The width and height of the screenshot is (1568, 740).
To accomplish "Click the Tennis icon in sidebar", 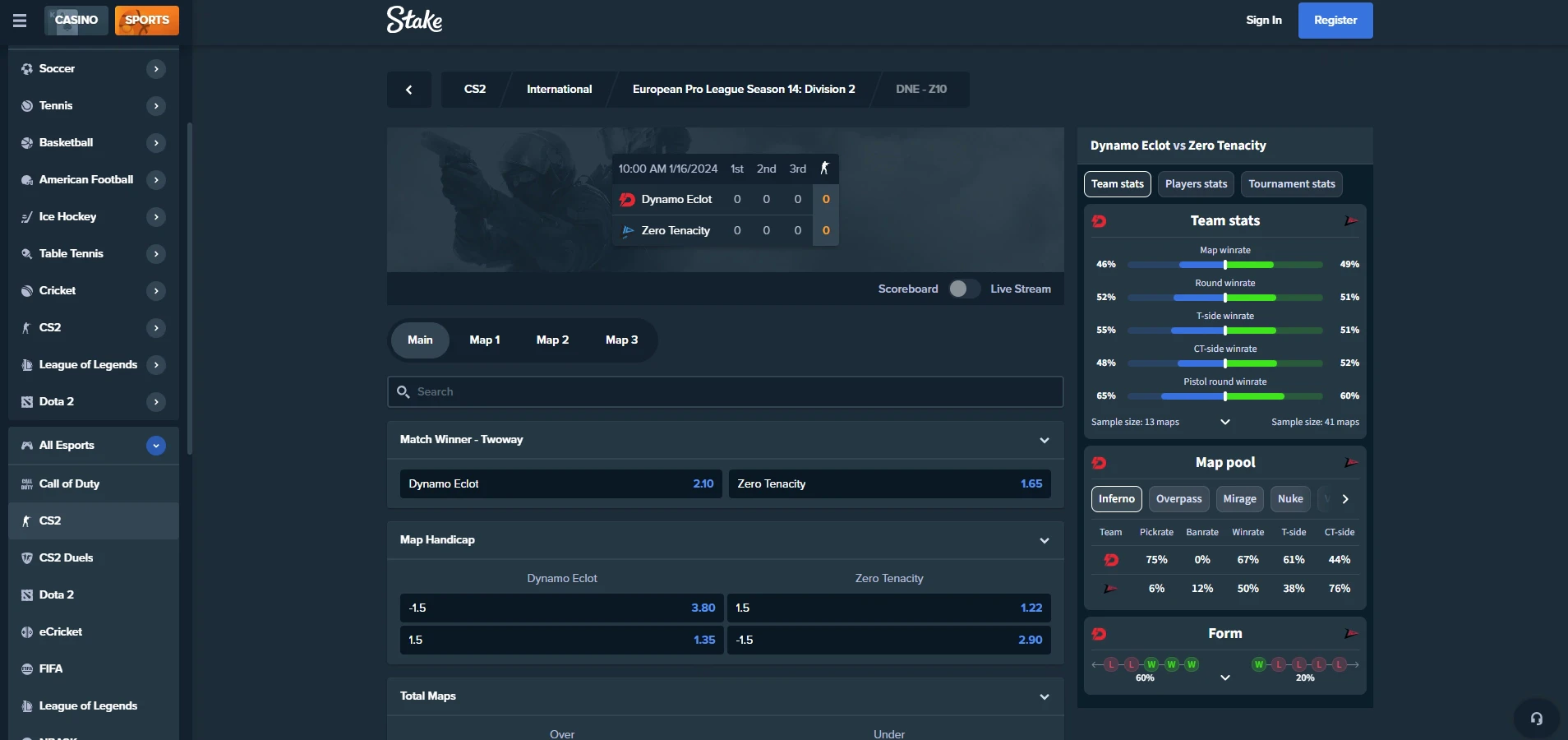I will (27, 106).
